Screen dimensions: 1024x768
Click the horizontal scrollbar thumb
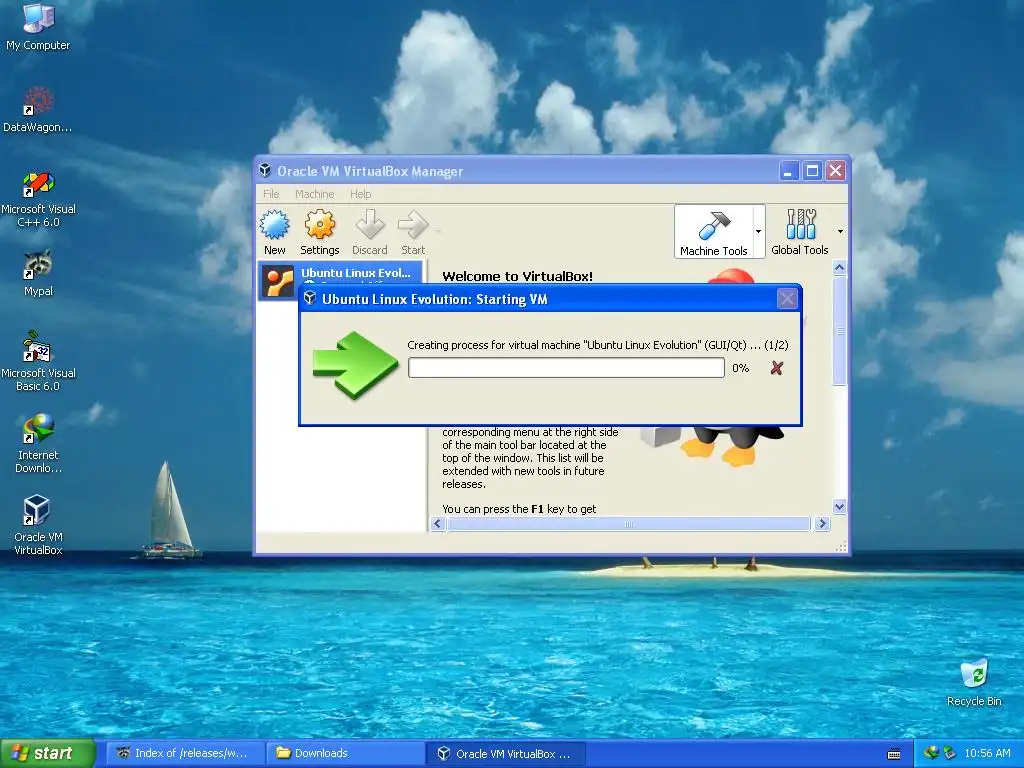click(629, 524)
